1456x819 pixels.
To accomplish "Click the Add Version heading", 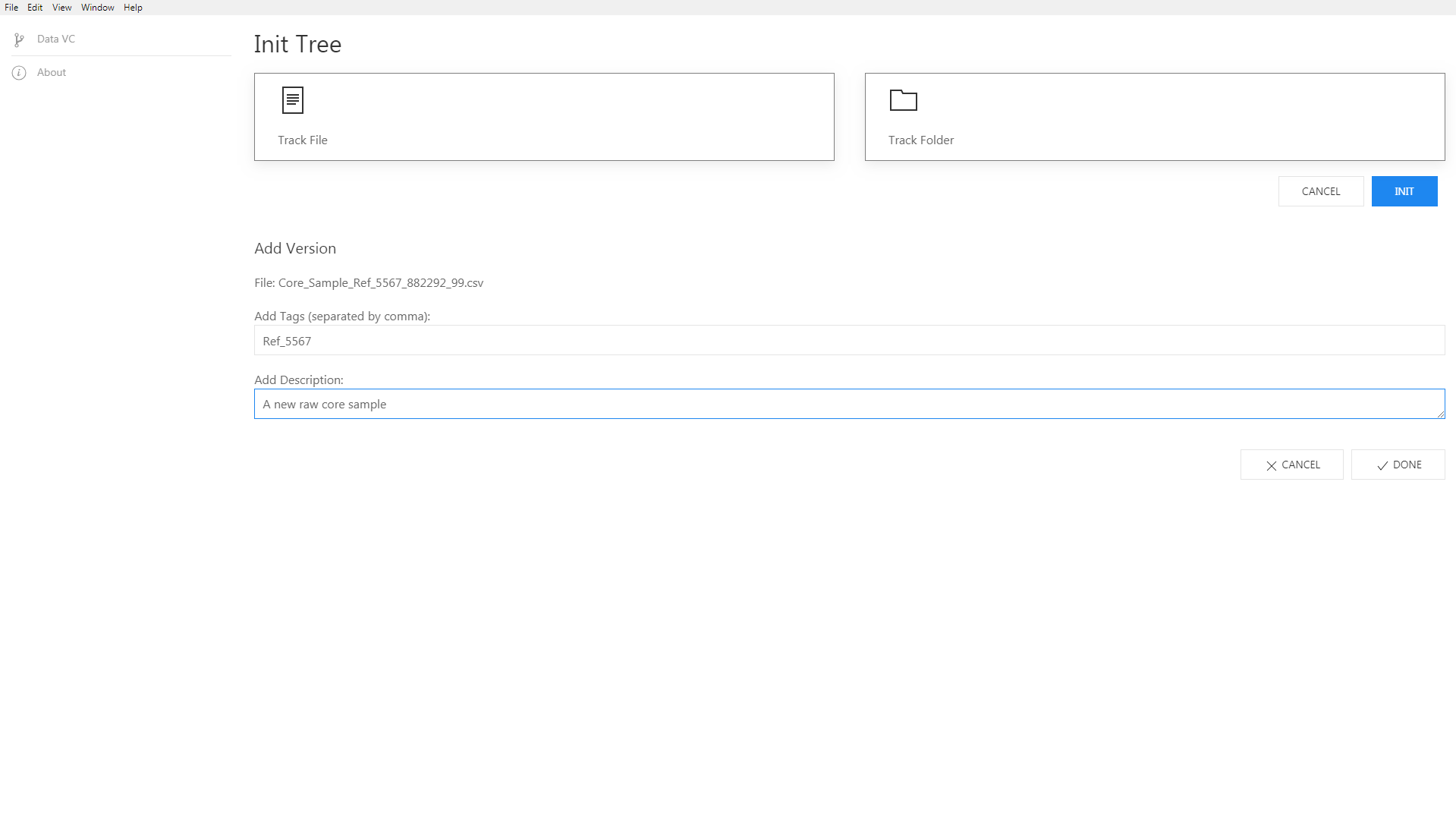I will click(295, 248).
